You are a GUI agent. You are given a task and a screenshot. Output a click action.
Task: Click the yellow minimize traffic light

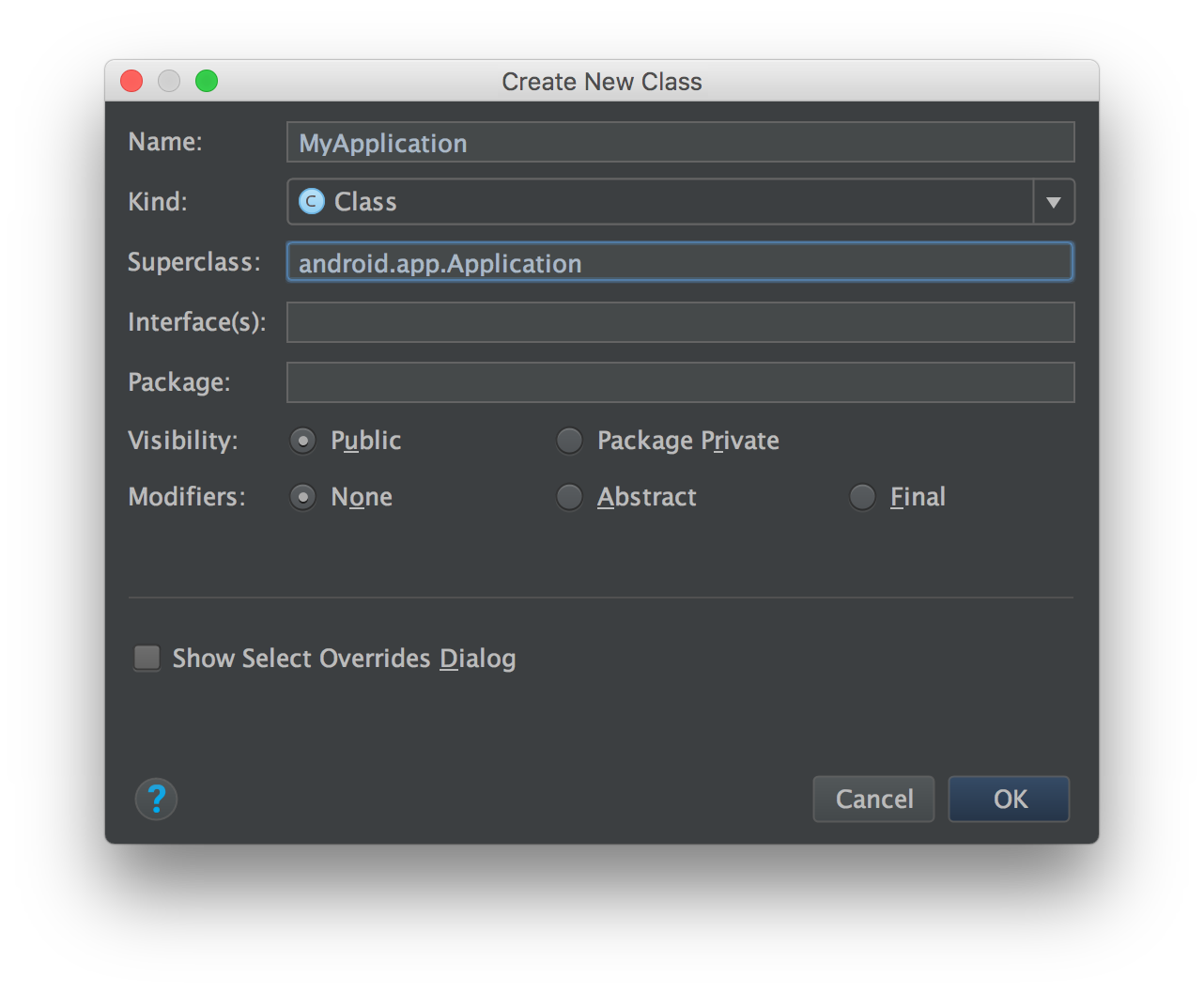(169, 81)
